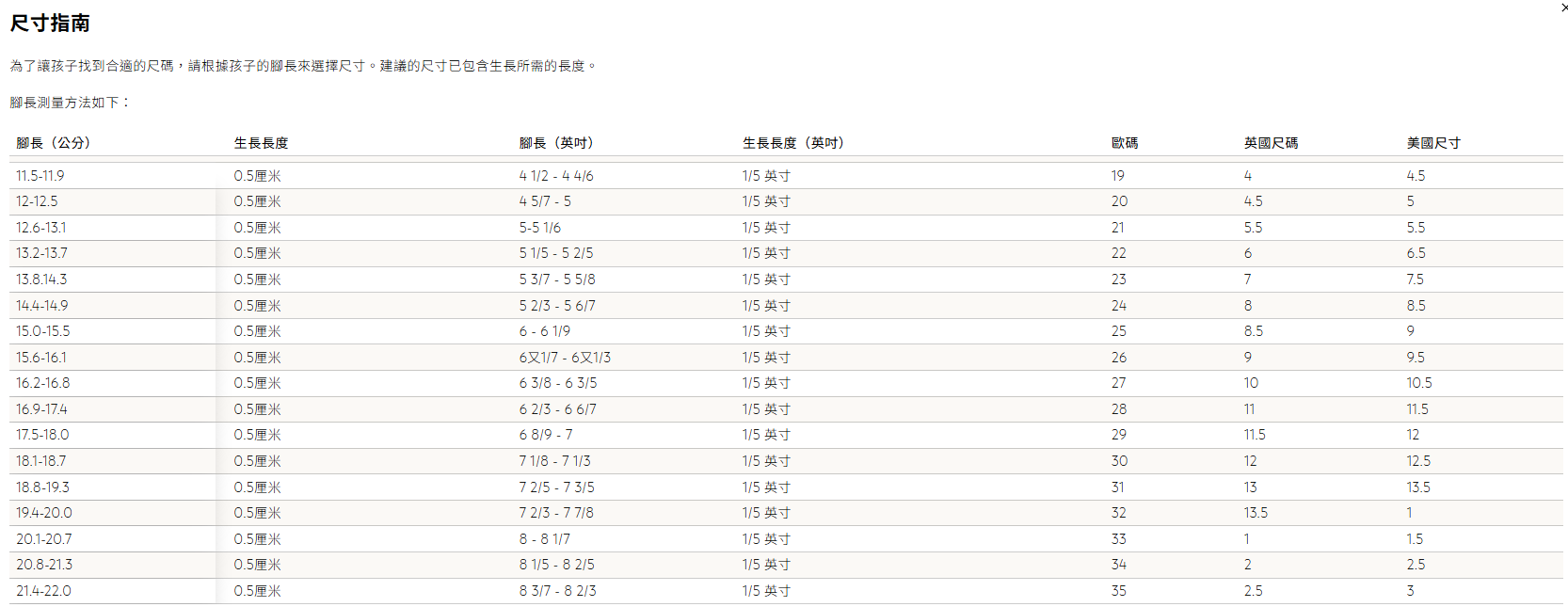The image size is (1568, 607).
Task: Select EU size 35
Action: click(1119, 591)
